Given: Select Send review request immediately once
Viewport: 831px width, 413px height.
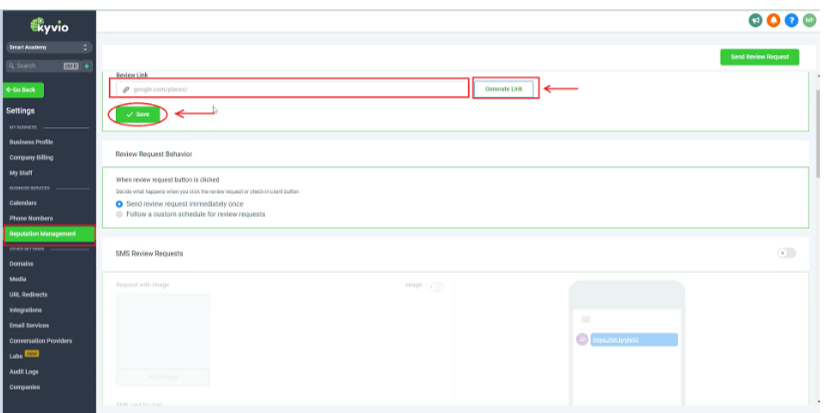Looking at the screenshot, I should point(120,203).
